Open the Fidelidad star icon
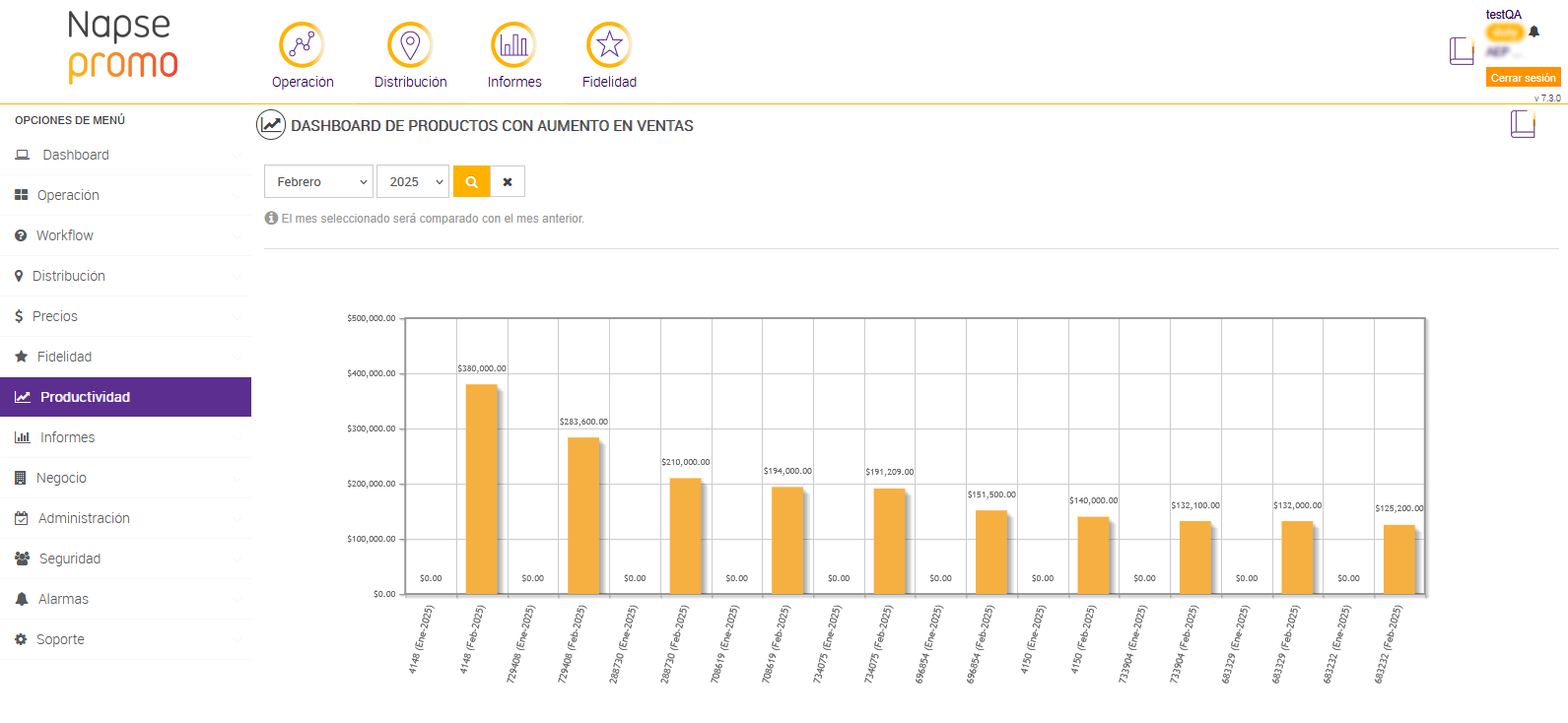Viewport: 1568px width, 723px height. pyautogui.click(x=609, y=45)
